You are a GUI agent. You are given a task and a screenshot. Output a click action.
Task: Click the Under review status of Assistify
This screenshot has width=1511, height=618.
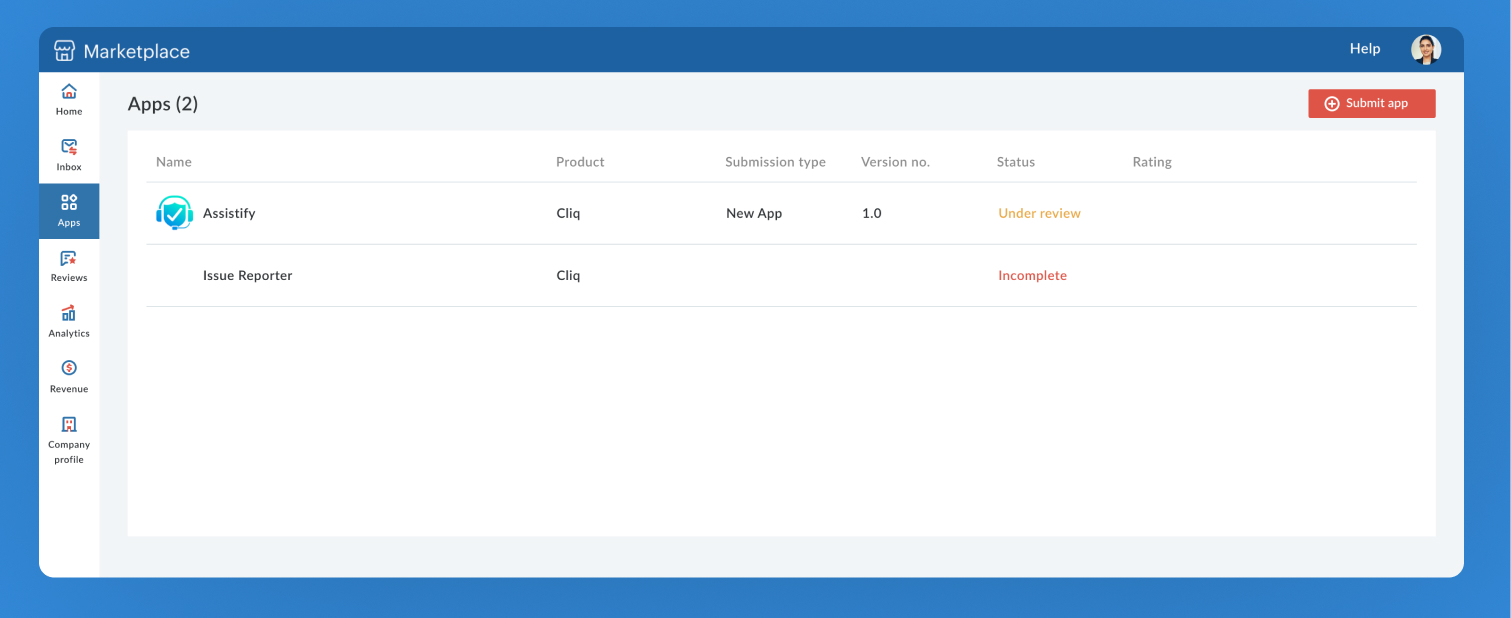coord(1039,213)
